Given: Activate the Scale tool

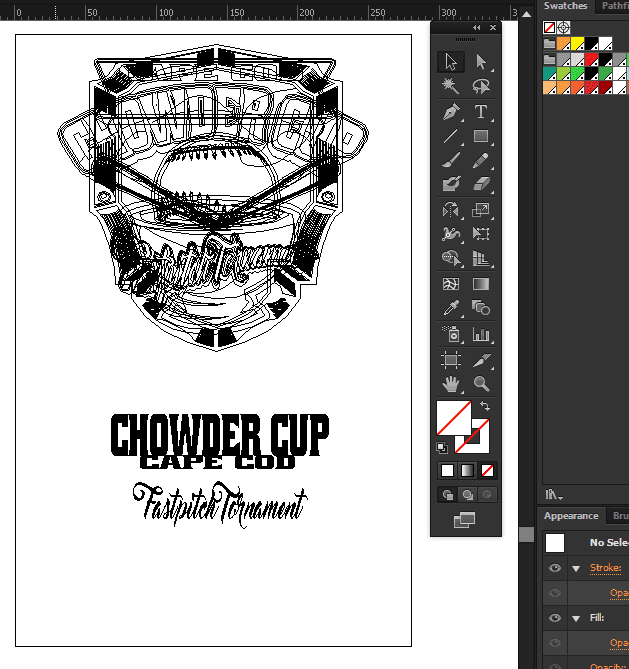Looking at the screenshot, I should [x=481, y=210].
